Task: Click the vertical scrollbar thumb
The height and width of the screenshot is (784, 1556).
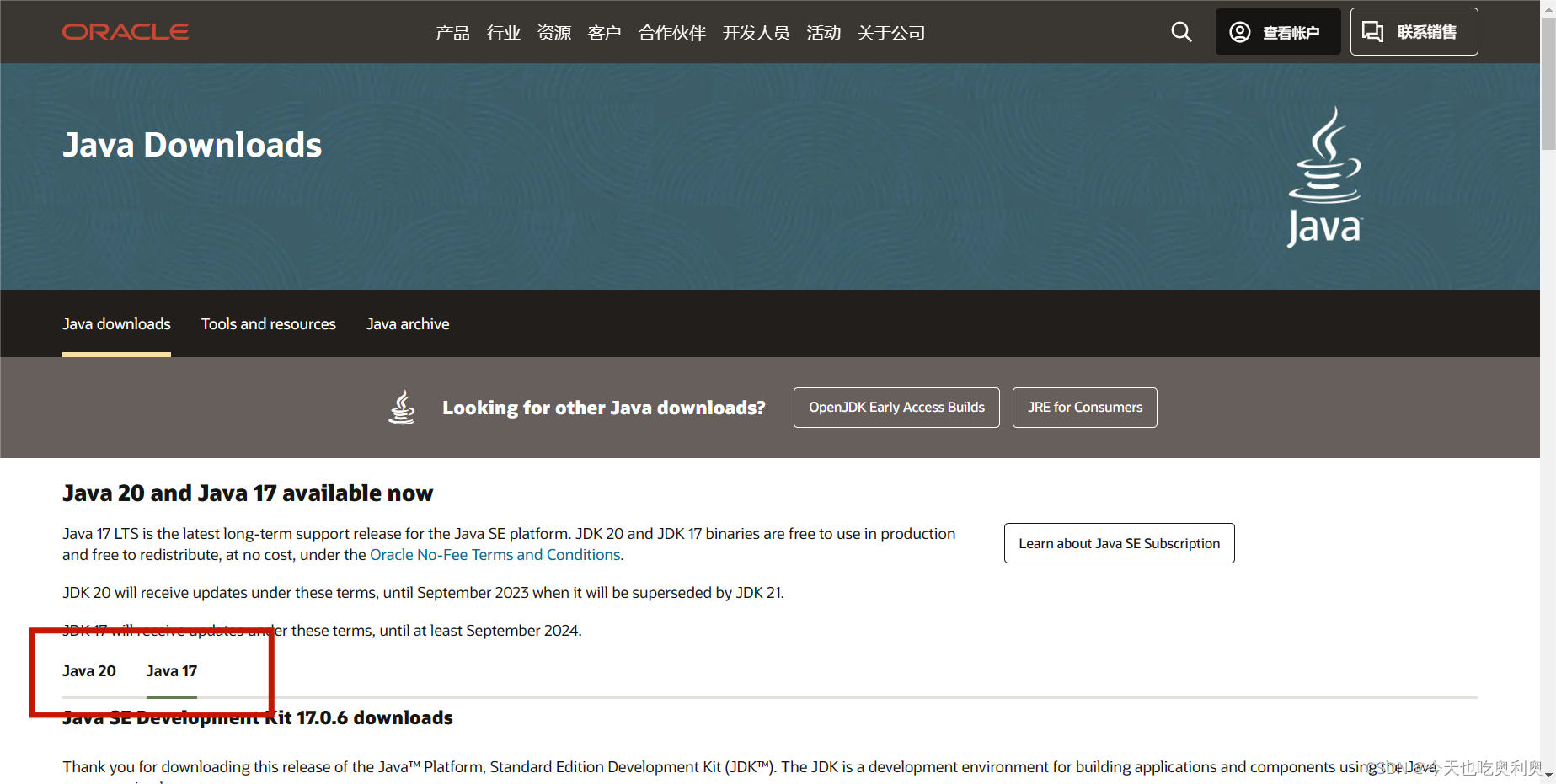Action: pyautogui.click(x=1548, y=83)
